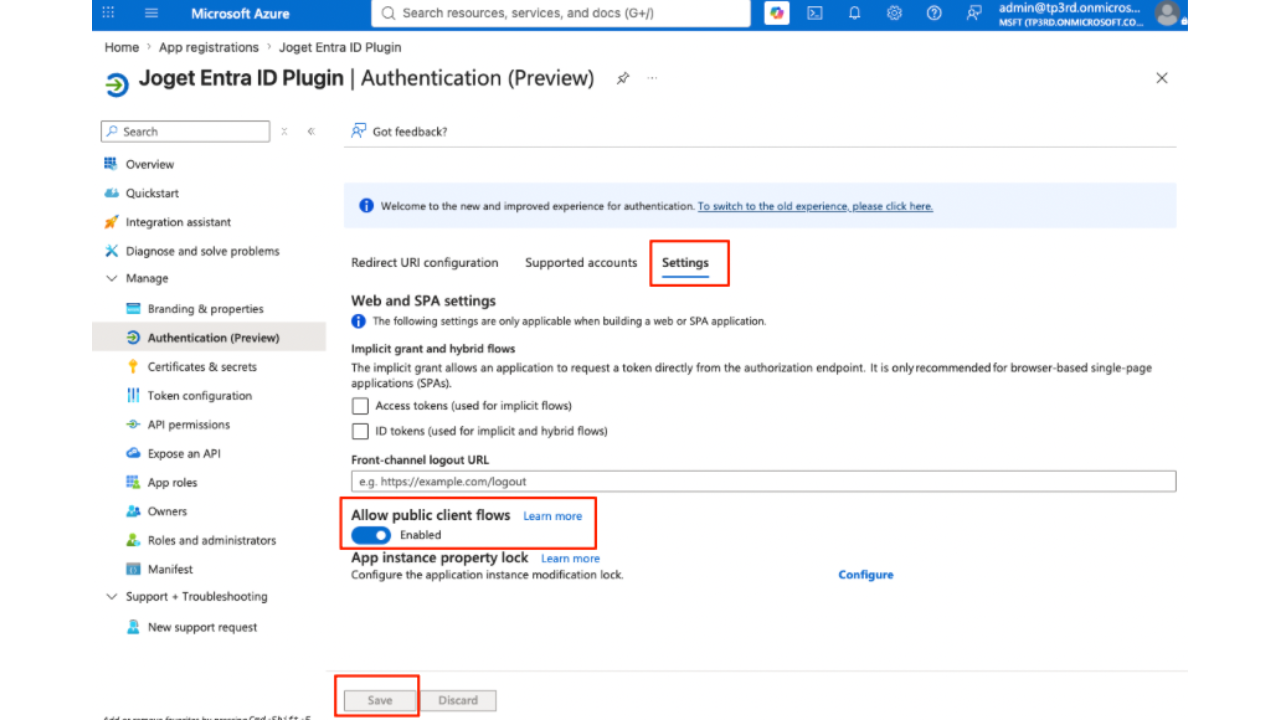This screenshot has width=1280, height=720.
Task: Click the New support request icon
Action: pyautogui.click(x=133, y=627)
